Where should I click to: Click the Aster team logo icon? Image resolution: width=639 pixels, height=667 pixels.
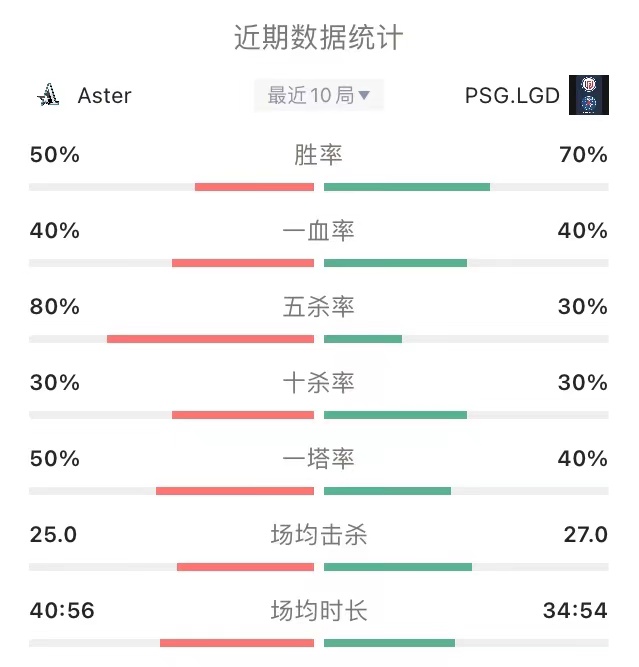pyautogui.click(x=48, y=95)
